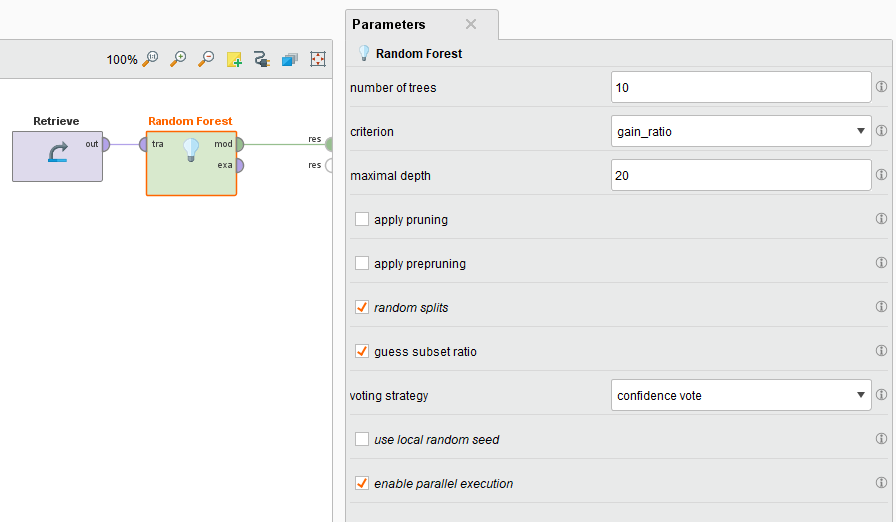Screen dimensions: 896x522
Task: Click the maximal depth input field
Action: 741,175
